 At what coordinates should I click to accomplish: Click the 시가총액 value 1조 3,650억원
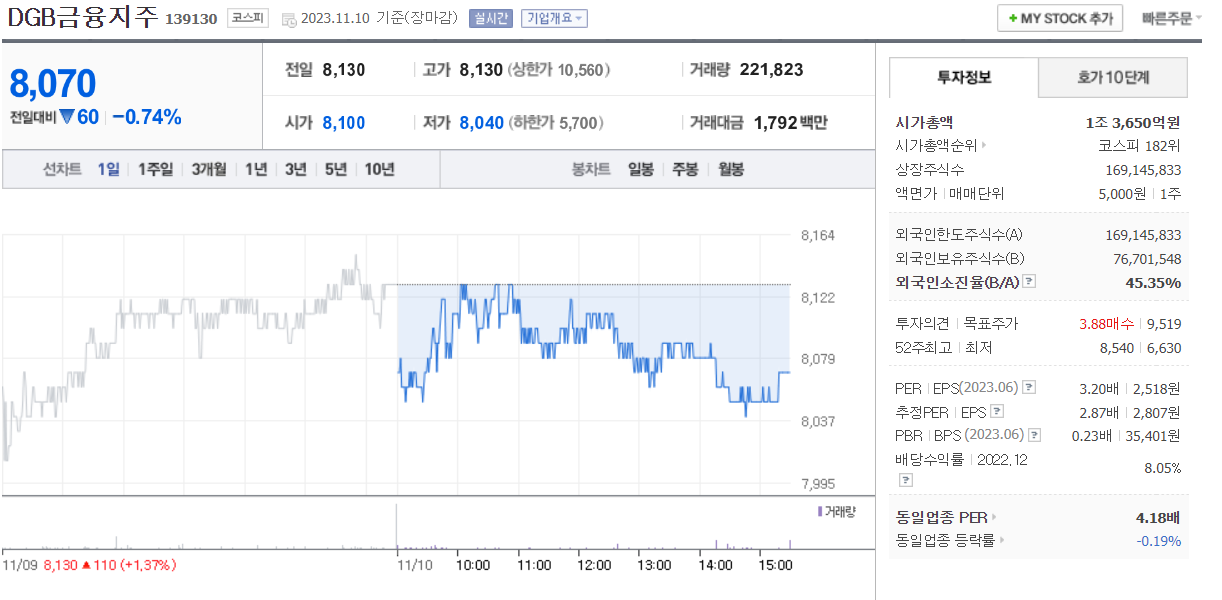tap(1133, 122)
